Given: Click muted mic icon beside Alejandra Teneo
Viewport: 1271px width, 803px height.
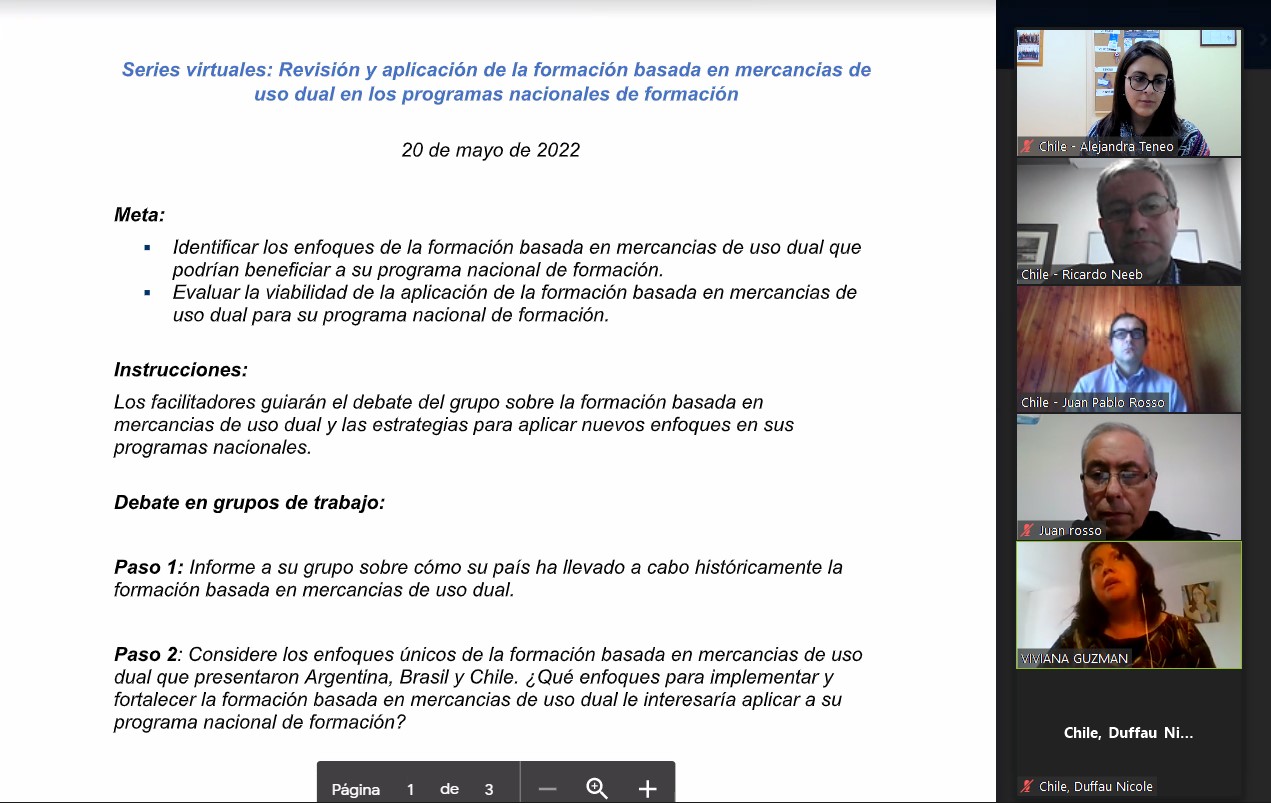Looking at the screenshot, I should pyautogui.click(x=1027, y=147).
